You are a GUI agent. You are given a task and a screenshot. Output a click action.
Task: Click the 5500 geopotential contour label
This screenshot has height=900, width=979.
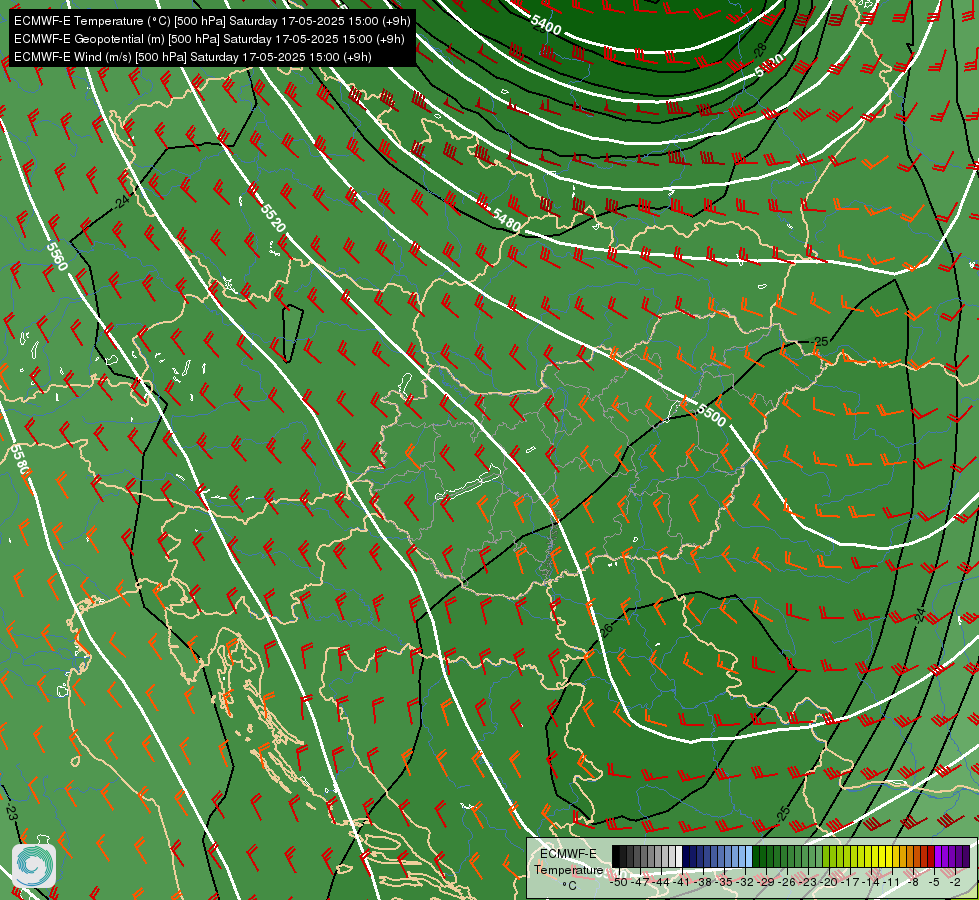click(x=711, y=415)
